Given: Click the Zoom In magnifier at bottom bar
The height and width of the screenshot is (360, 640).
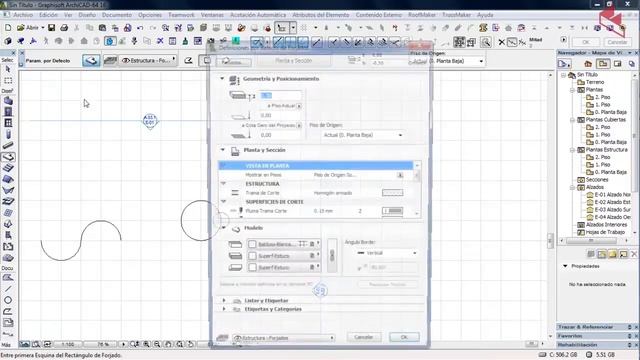Looking at the screenshot, I should click(146, 344).
